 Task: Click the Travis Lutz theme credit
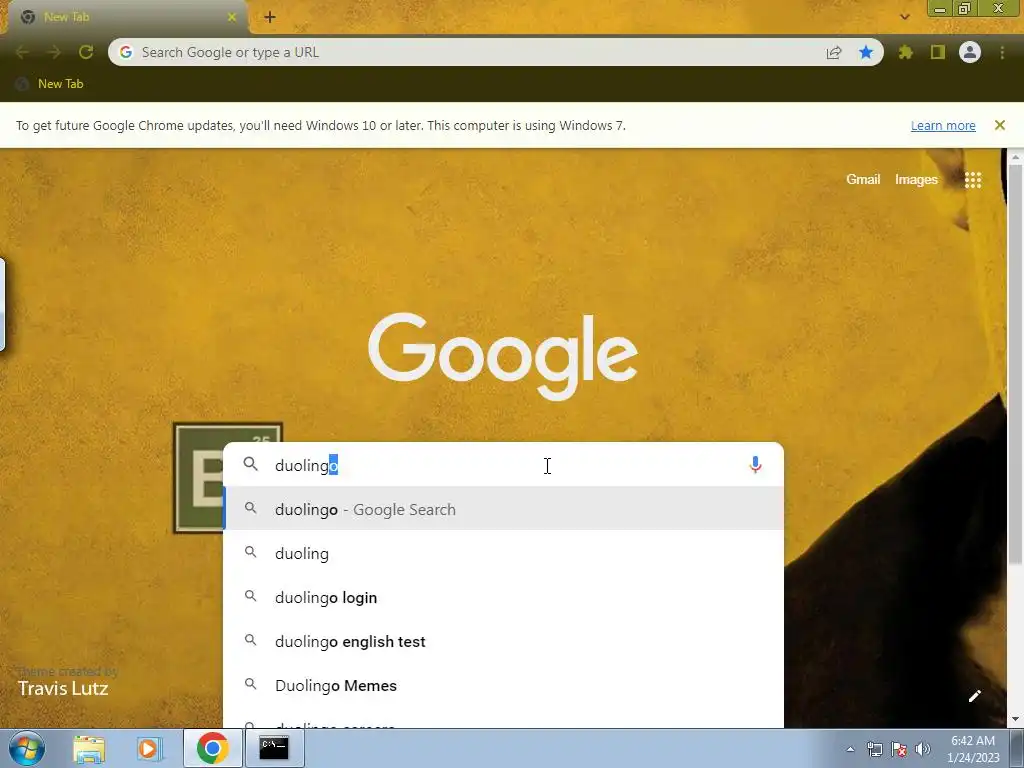coord(63,688)
